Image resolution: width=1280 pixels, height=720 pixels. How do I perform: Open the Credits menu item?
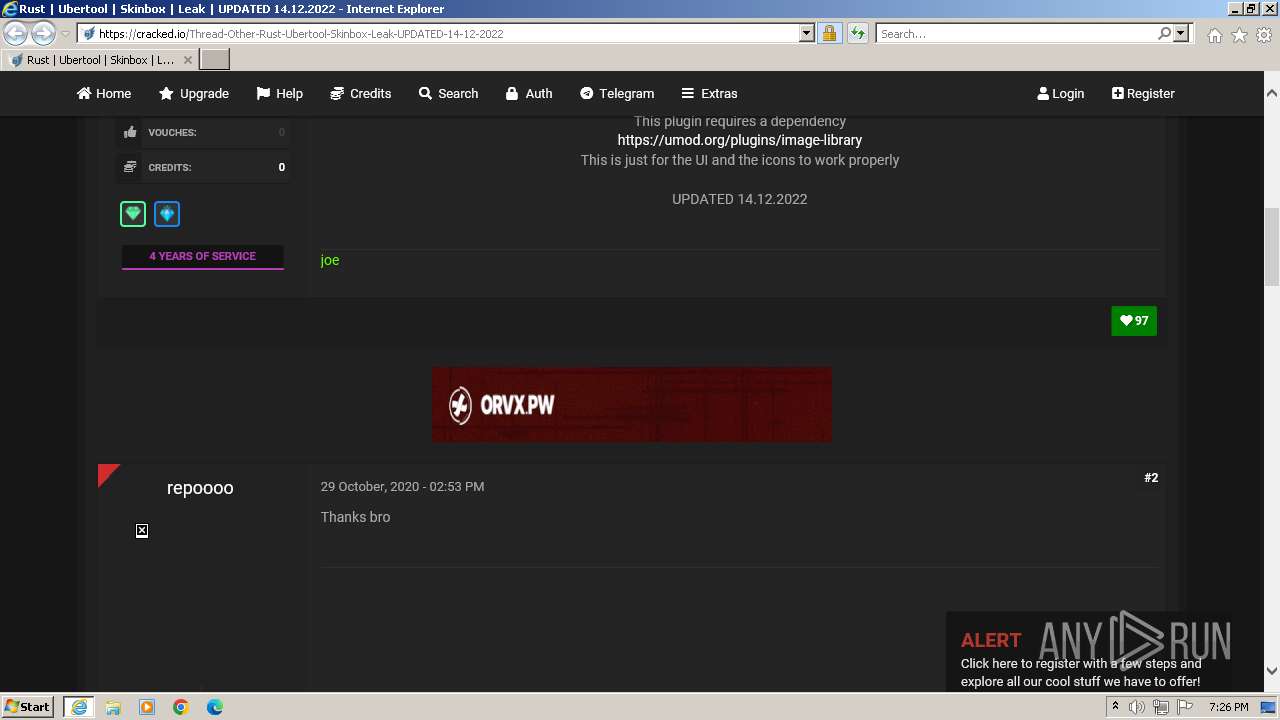point(360,93)
